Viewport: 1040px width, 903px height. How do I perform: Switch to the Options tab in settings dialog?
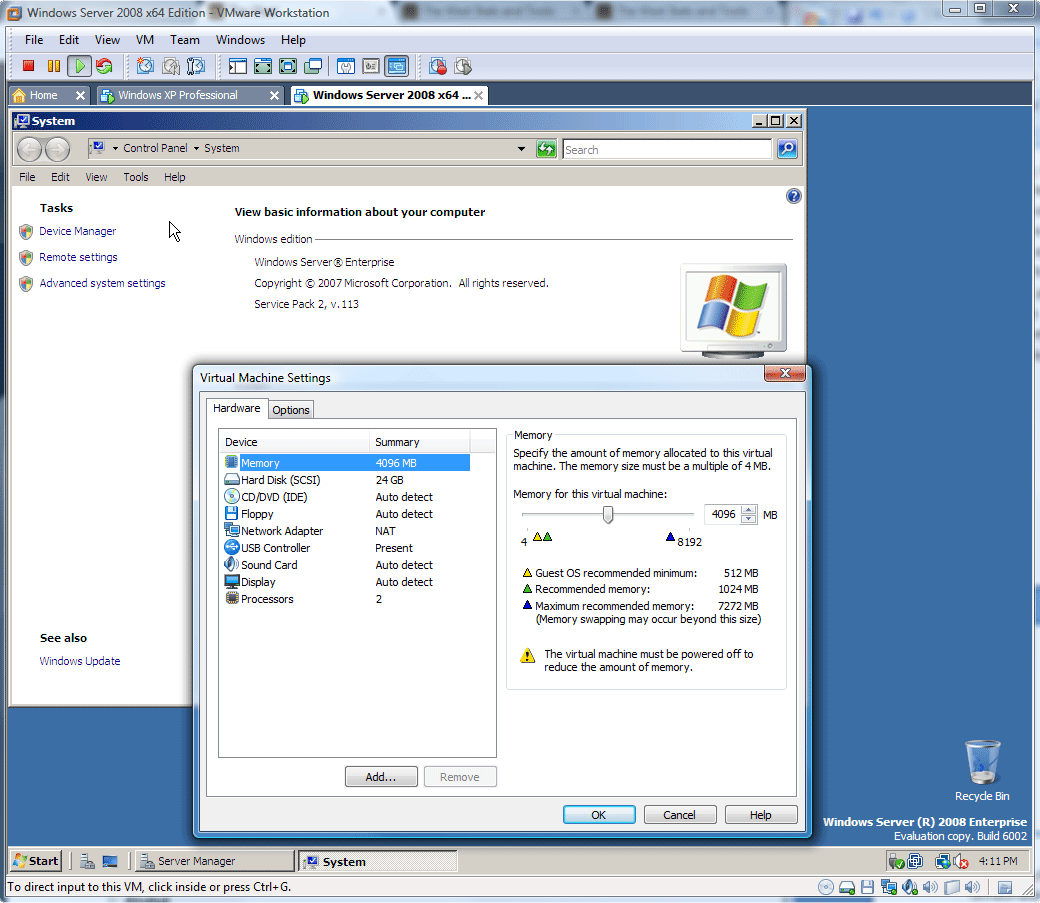click(291, 410)
